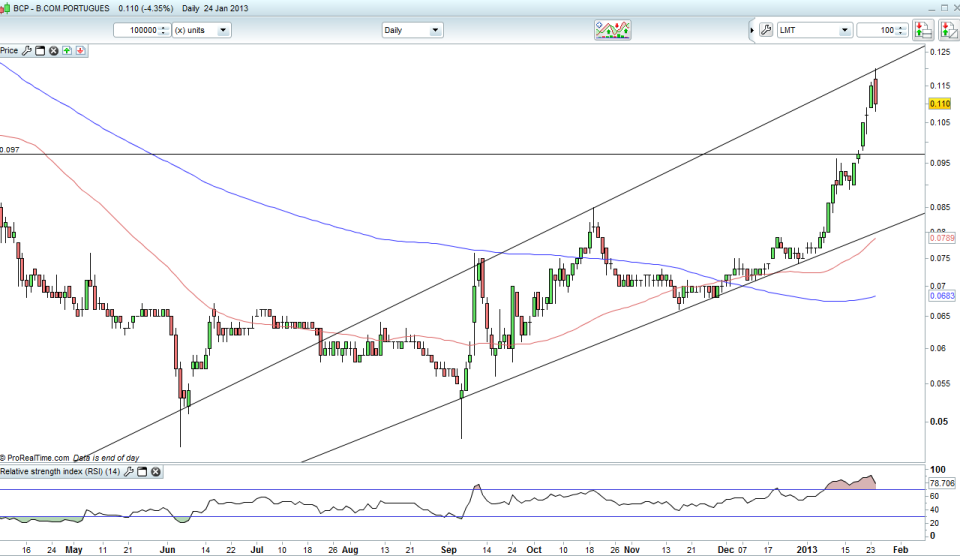The image size is (960, 556).
Task: Remove the RSI indicator panel
Action: [x=156, y=471]
